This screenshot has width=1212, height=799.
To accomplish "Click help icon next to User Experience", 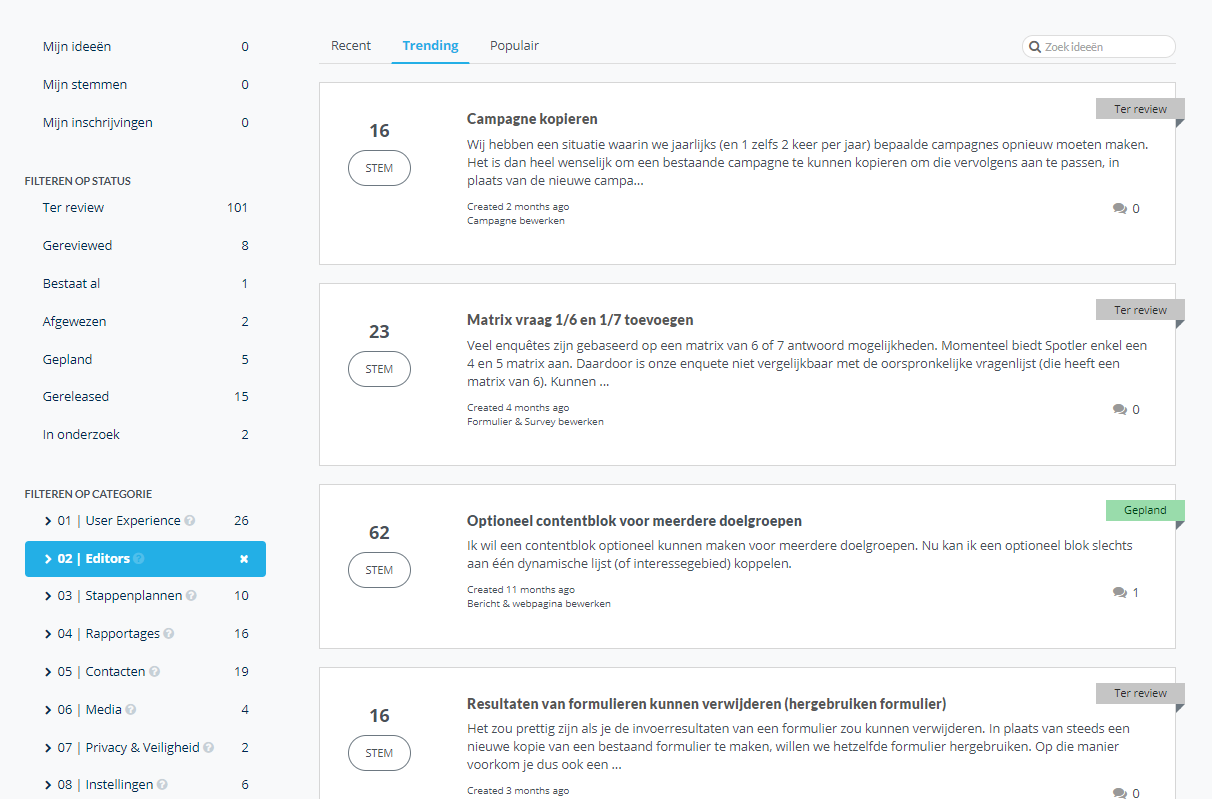I will click(190, 521).
